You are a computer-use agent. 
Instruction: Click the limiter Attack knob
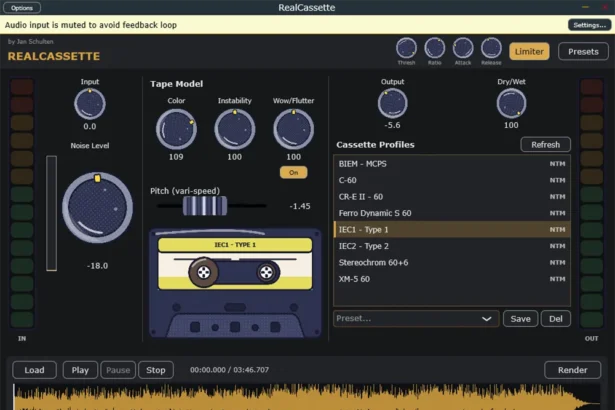[x=463, y=48]
